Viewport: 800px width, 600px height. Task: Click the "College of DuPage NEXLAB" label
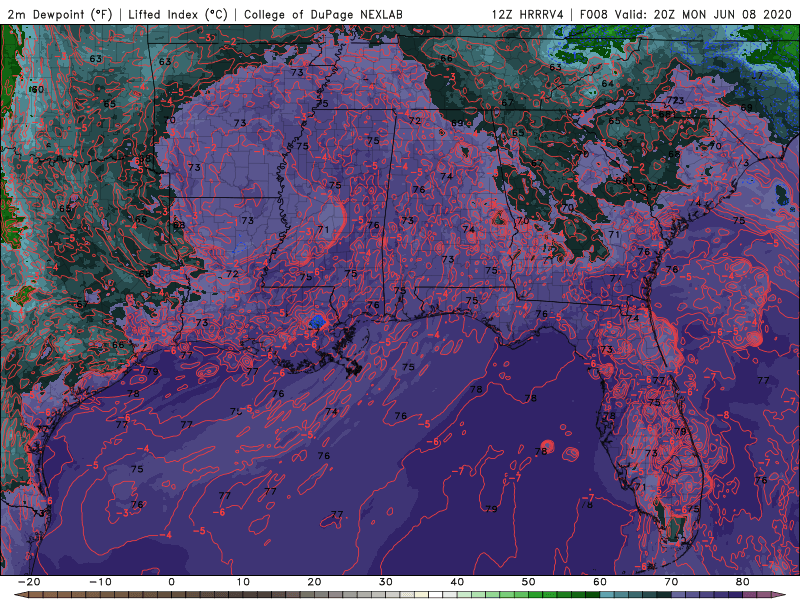pos(323,14)
